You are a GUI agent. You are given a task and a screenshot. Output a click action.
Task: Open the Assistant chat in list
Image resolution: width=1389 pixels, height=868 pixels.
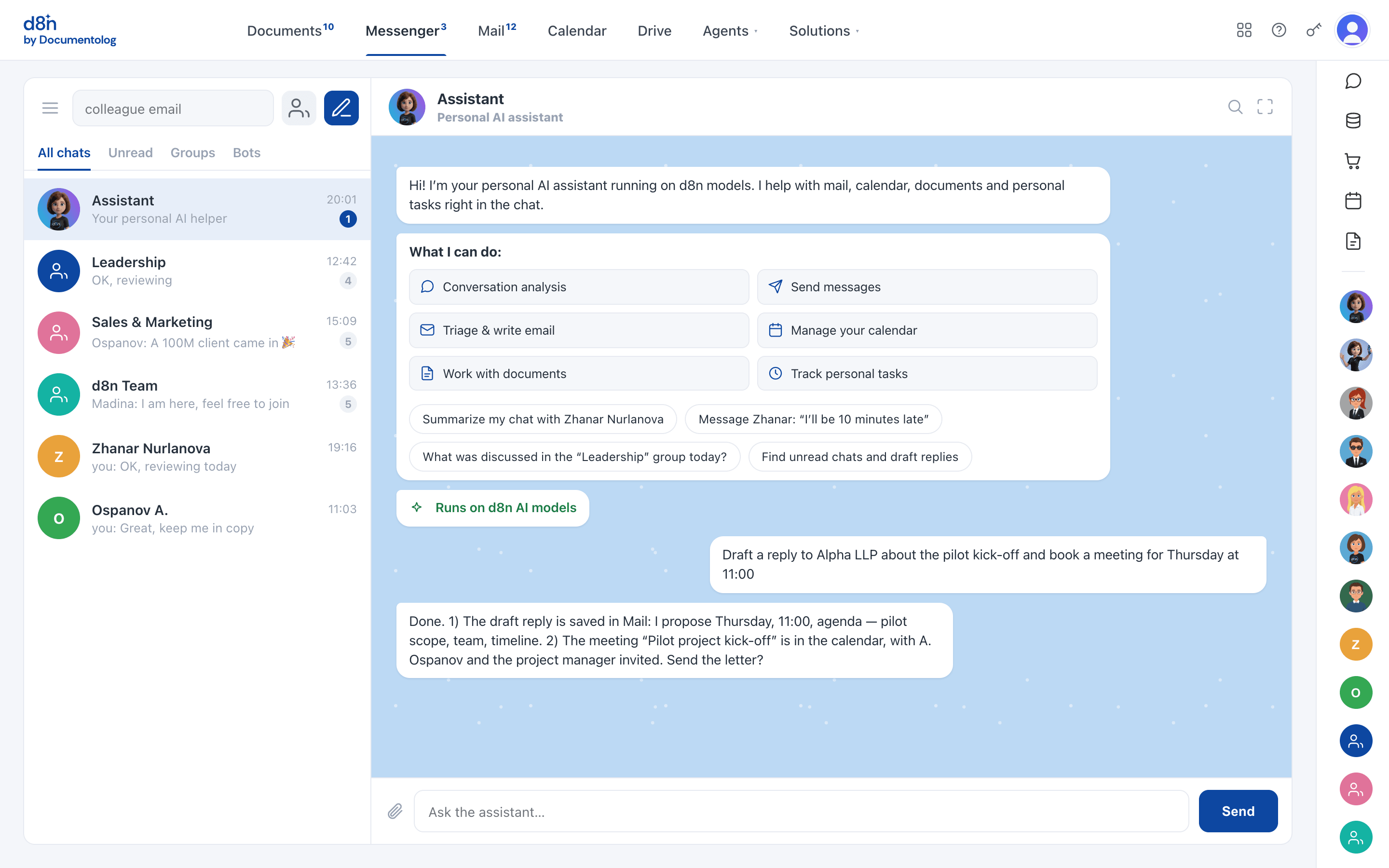click(197, 209)
